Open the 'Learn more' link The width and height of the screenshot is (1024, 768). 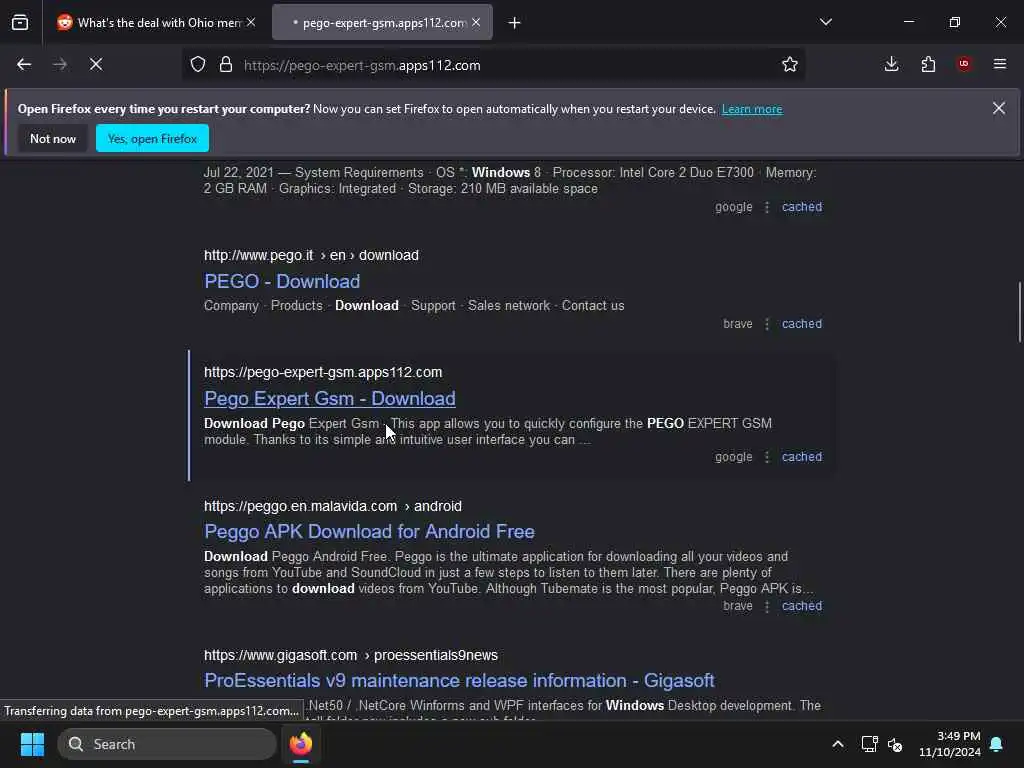pyautogui.click(x=752, y=109)
